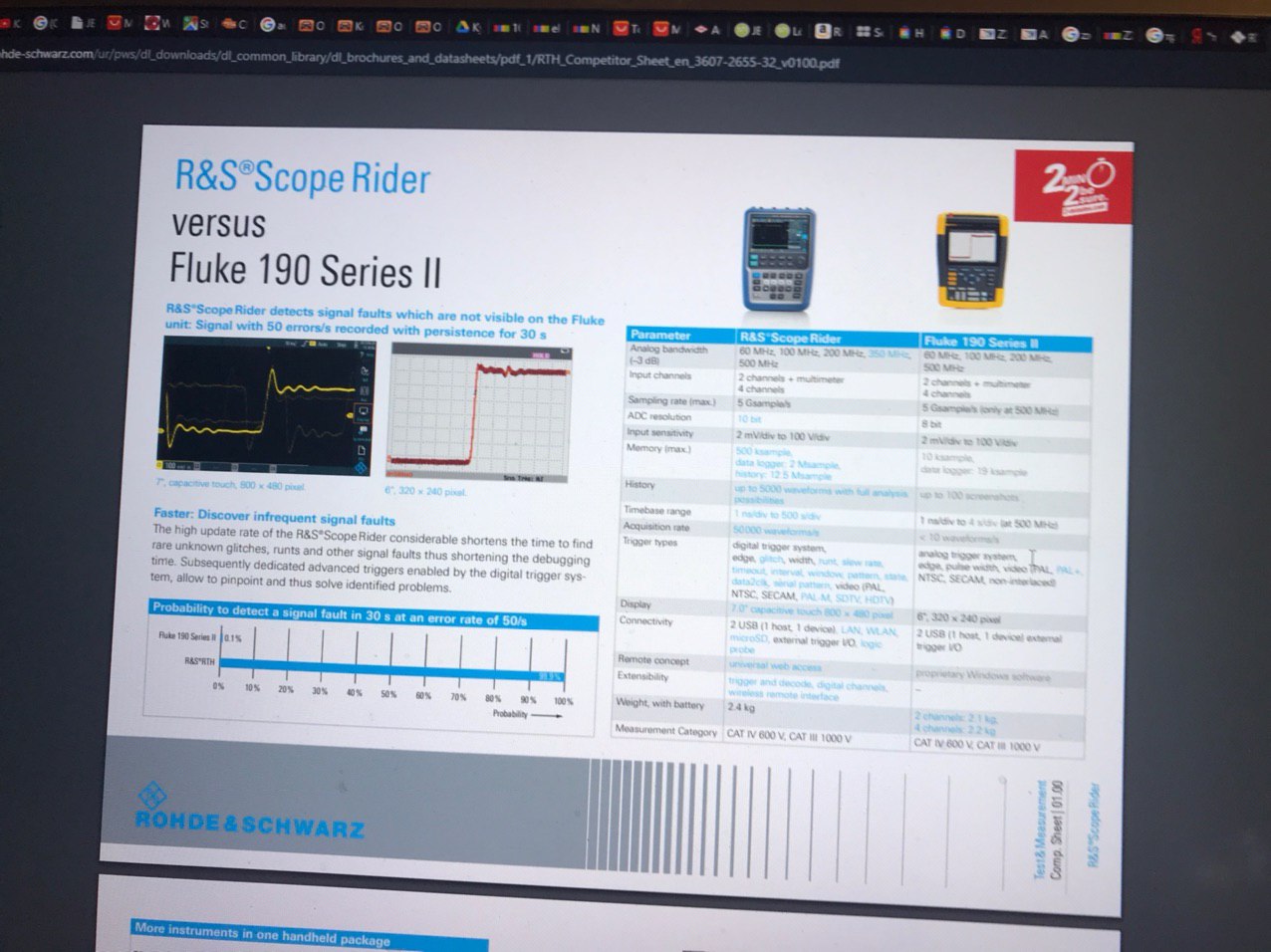Viewport: 1271px width, 952px height.
Task: Click the "ROHDE&SCHWARZ" logo wordmark
Action: pos(250,825)
